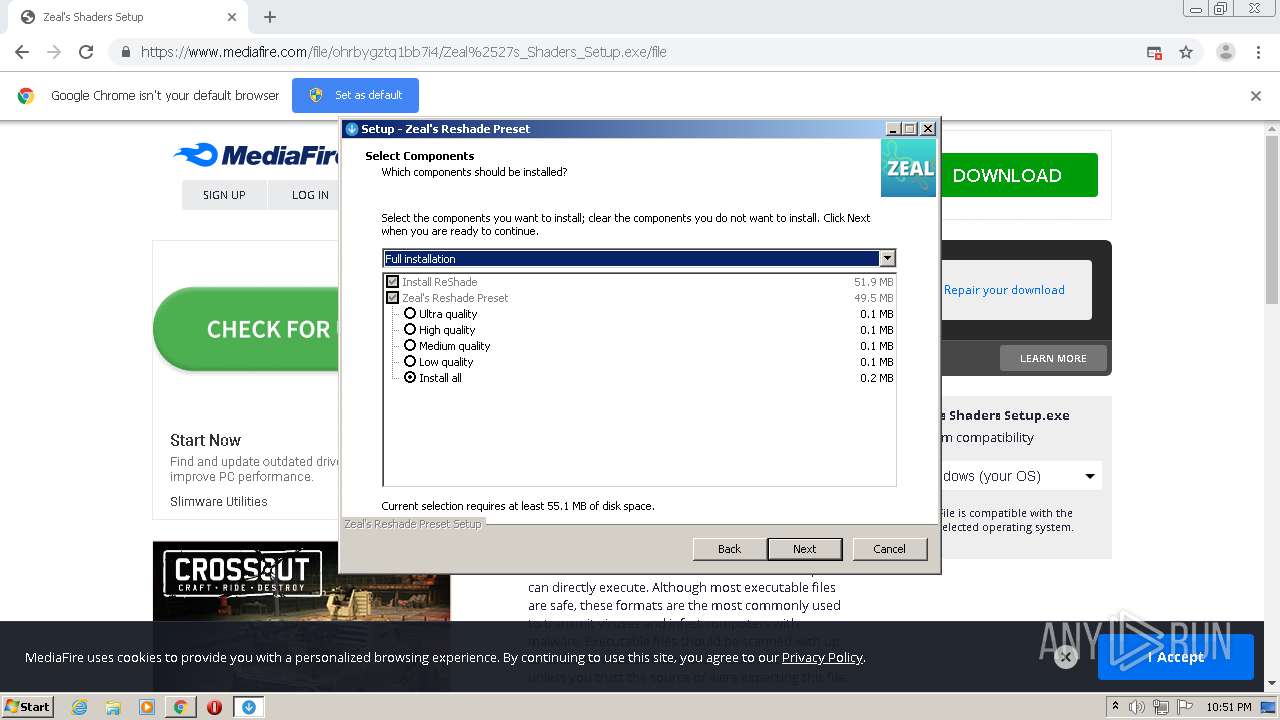Viewport: 1280px width, 720px height.
Task: Click the pop-up blocked icon in address bar
Action: [1154, 52]
